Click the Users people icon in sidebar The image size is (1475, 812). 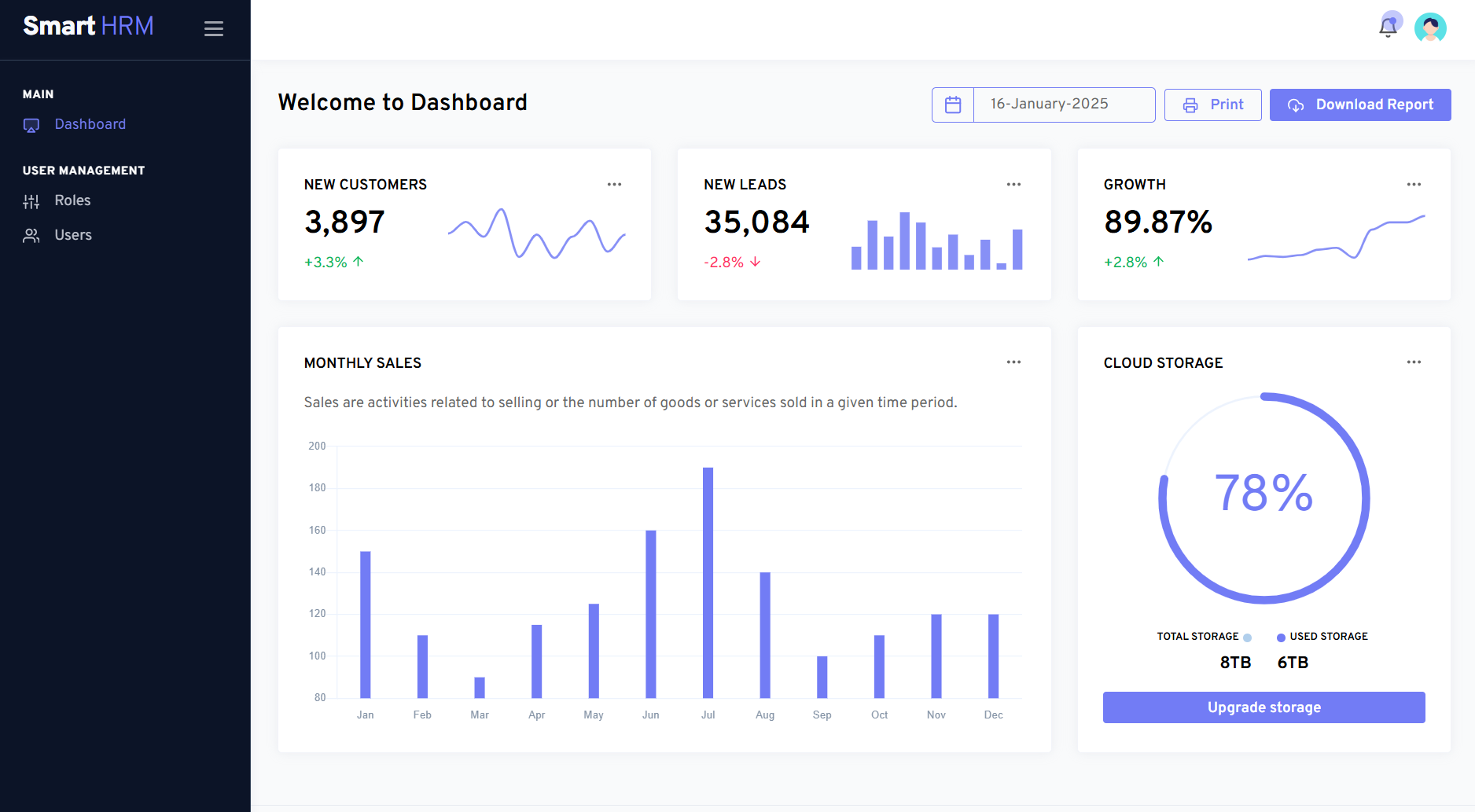[31, 236]
